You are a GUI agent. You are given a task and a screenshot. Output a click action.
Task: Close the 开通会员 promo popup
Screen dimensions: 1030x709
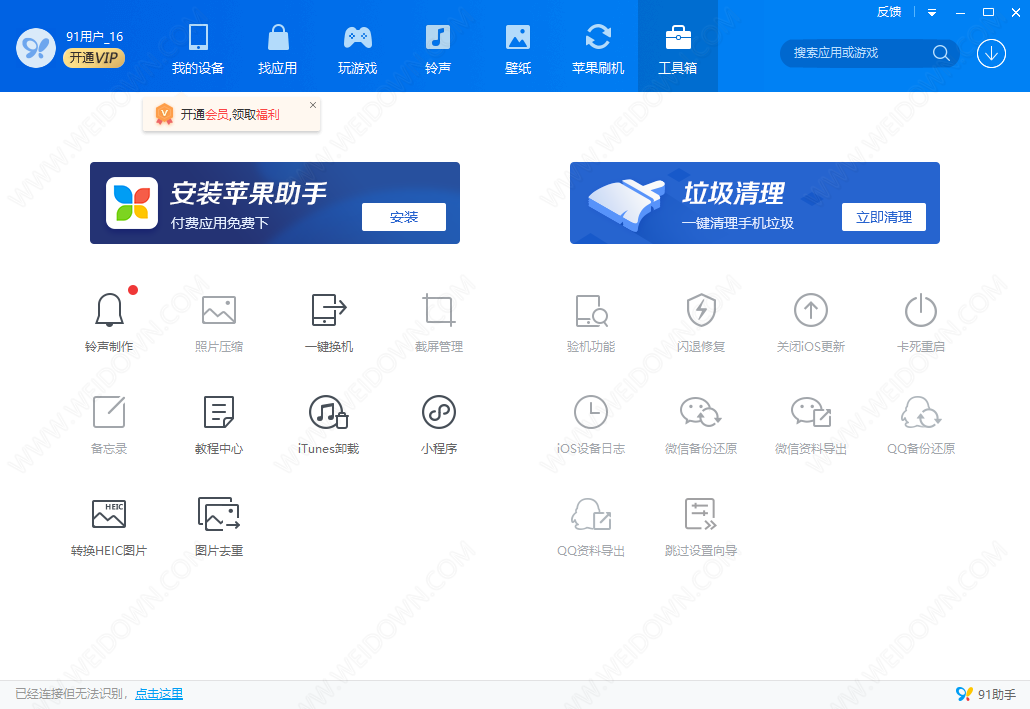coord(313,105)
